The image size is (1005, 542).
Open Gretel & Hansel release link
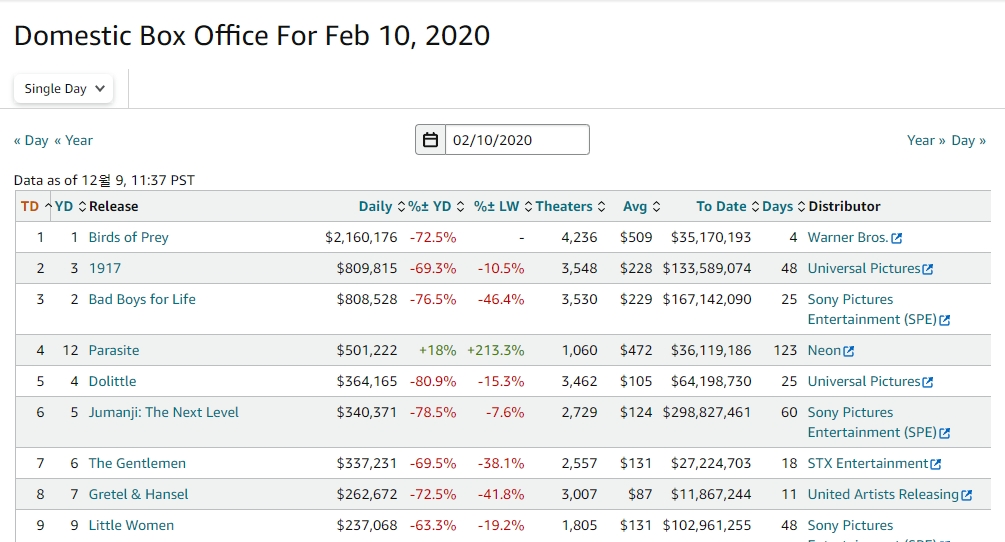(x=138, y=494)
